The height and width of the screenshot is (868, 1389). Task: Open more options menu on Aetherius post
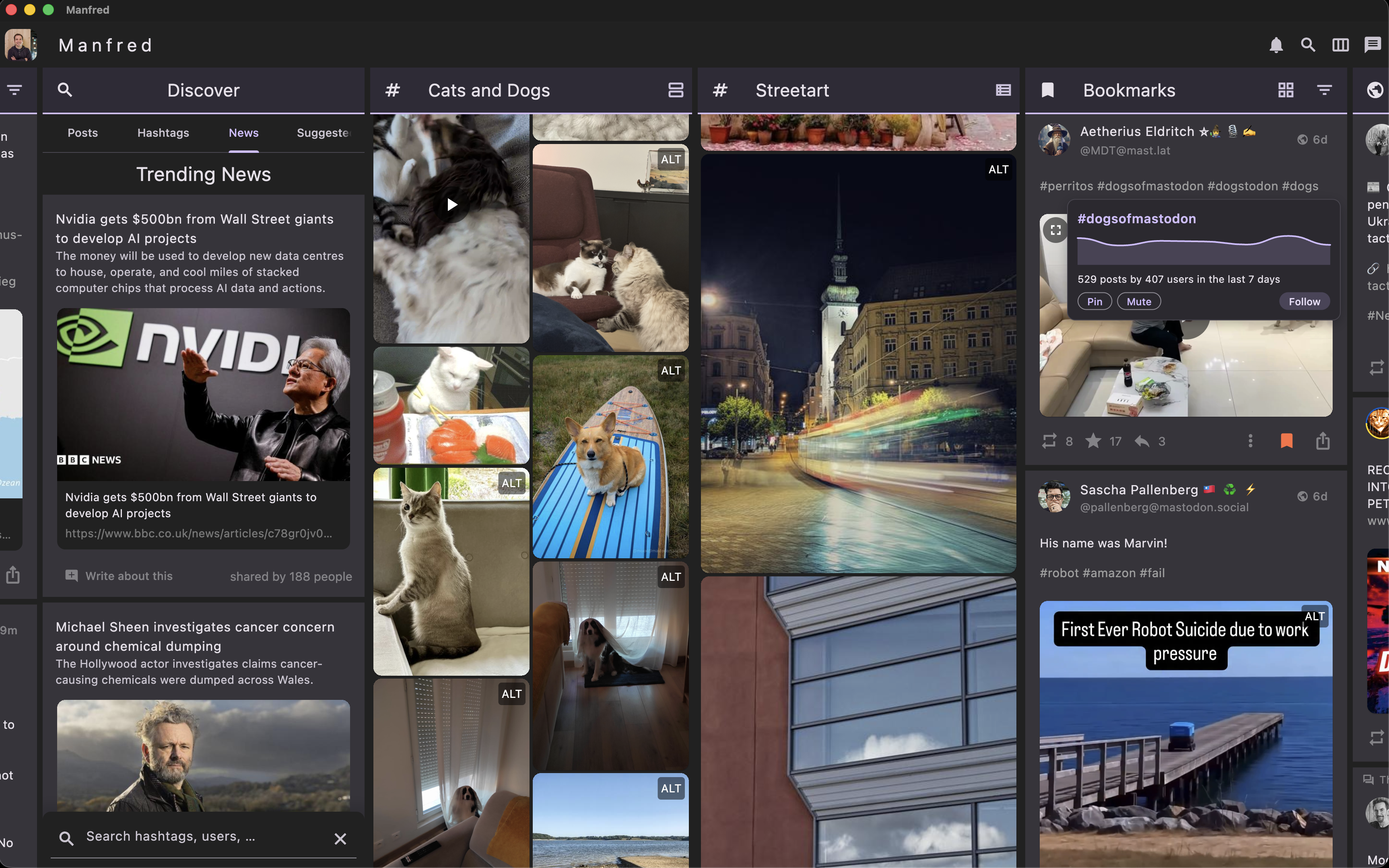[x=1250, y=441]
